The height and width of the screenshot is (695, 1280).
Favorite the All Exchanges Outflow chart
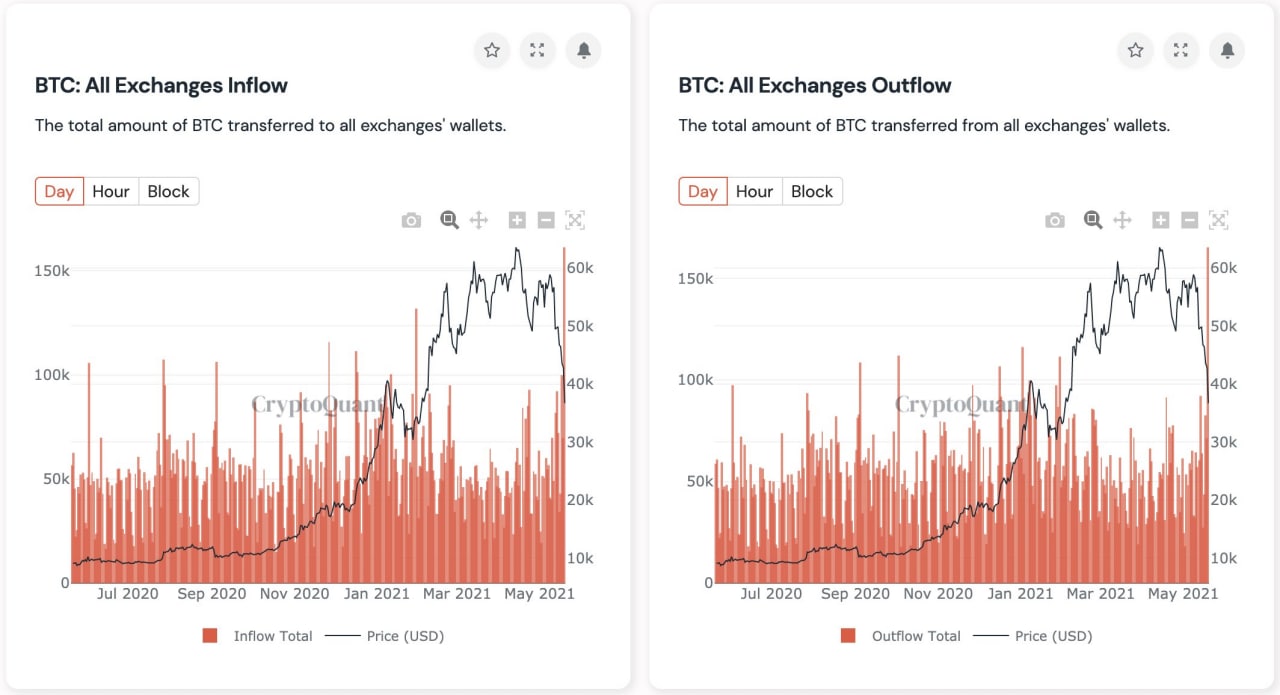point(1136,50)
